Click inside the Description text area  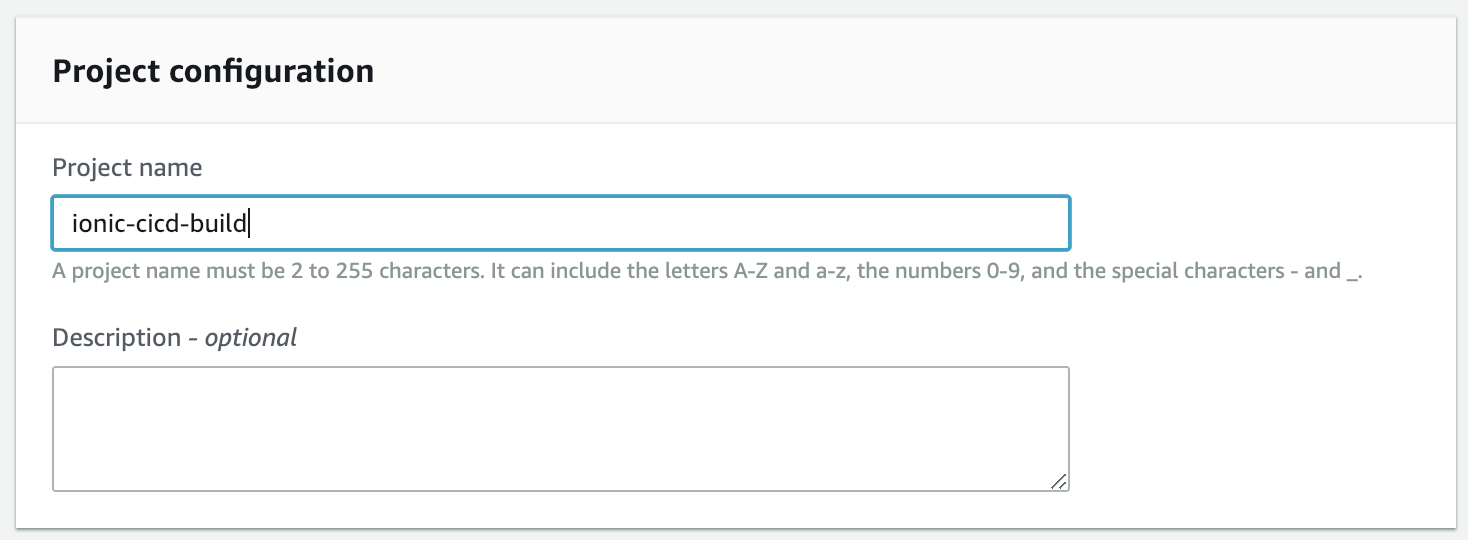(x=560, y=428)
